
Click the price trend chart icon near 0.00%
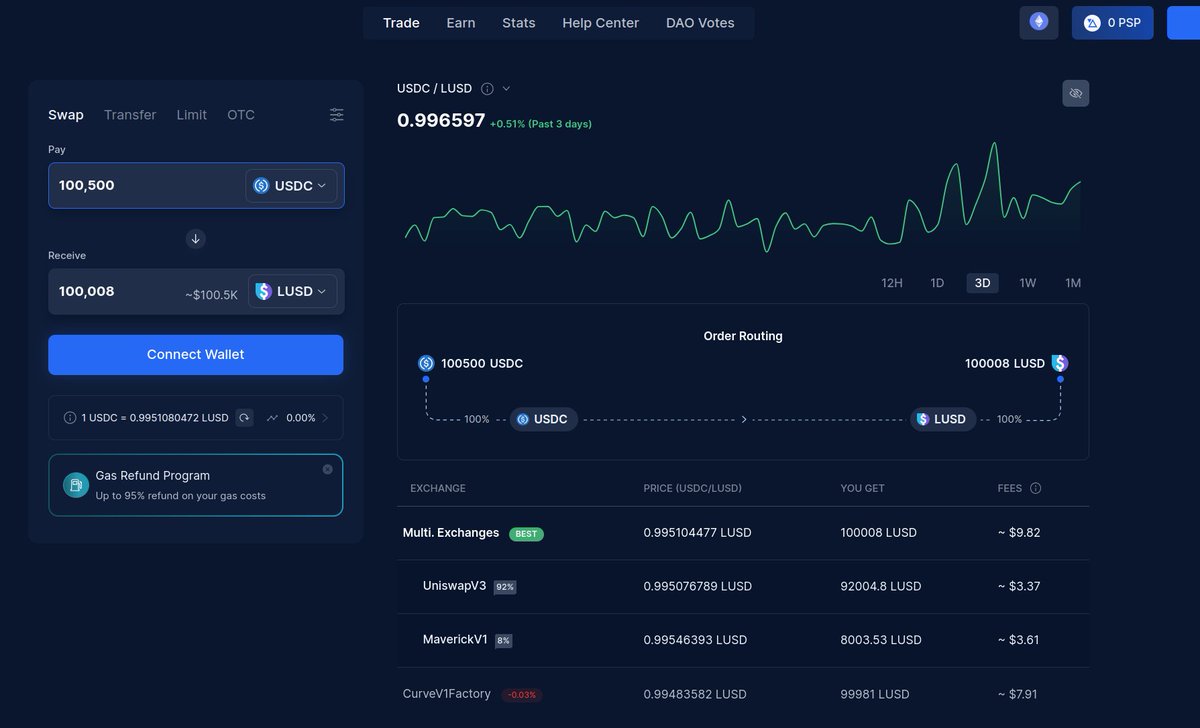click(272, 417)
